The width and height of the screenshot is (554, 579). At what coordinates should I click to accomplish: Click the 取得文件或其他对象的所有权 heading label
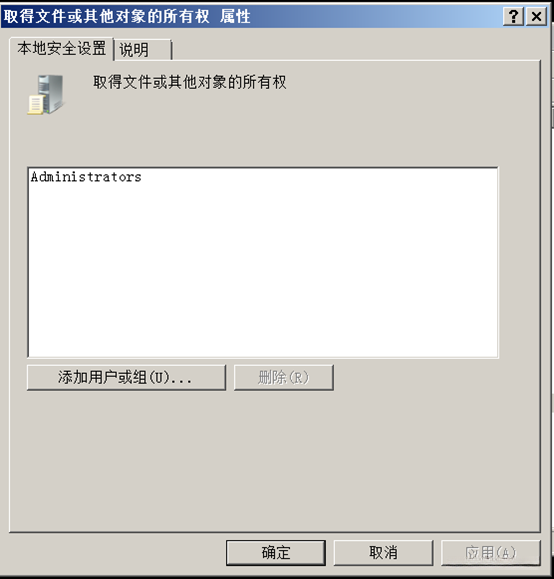[190, 82]
